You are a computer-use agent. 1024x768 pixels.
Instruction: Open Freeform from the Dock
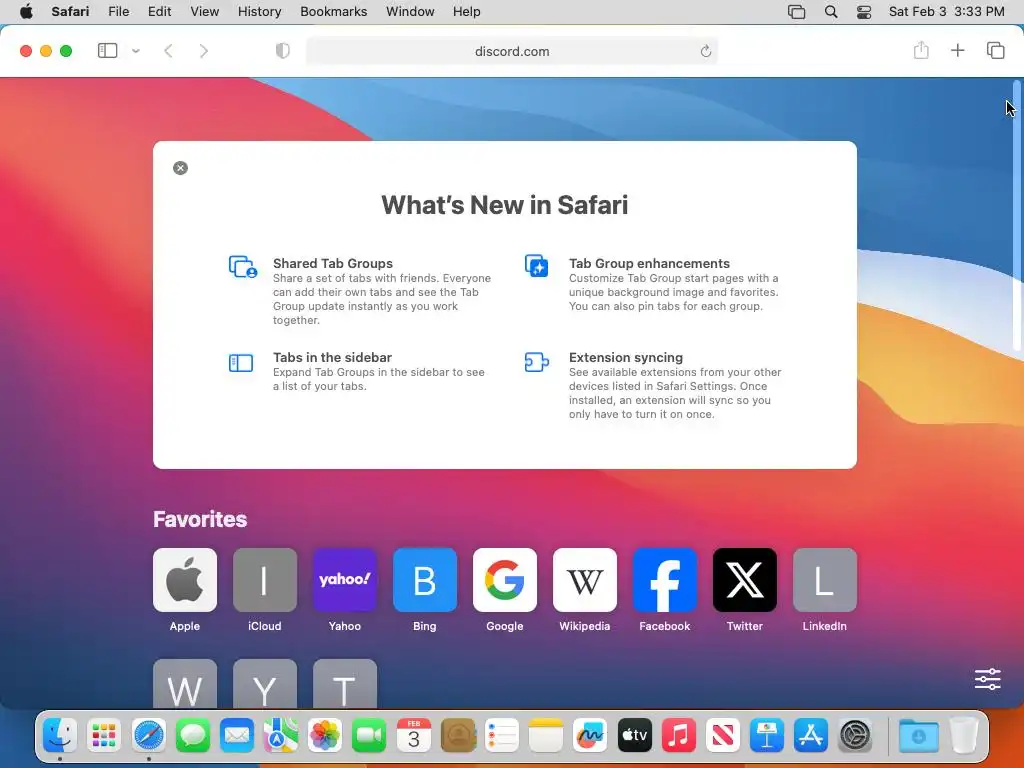tap(590, 736)
